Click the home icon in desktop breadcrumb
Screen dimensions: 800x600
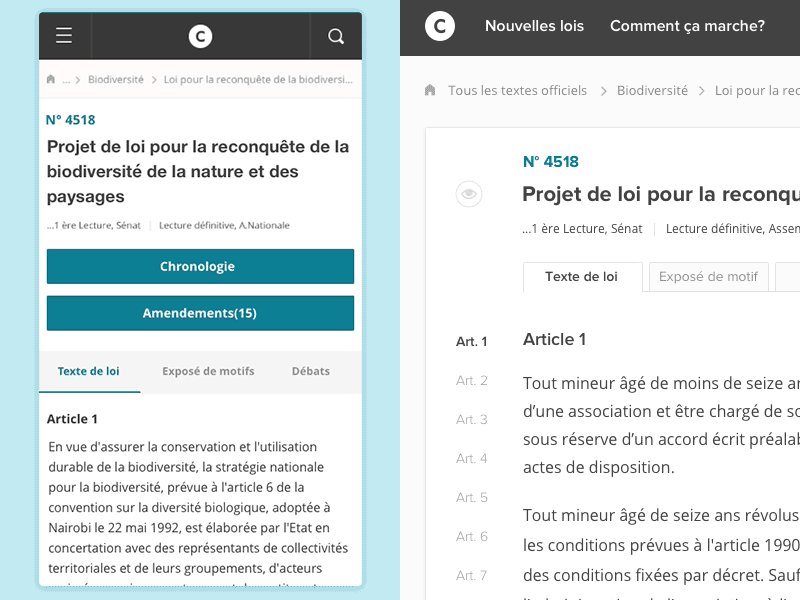click(x=428, y=90)
